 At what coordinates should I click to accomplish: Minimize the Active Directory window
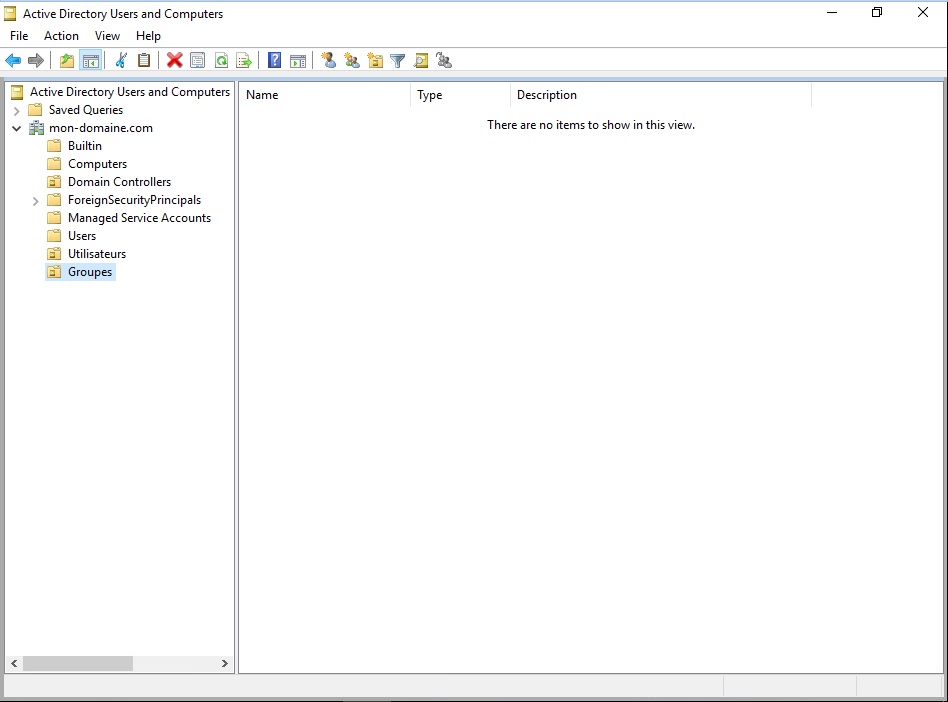832,13
